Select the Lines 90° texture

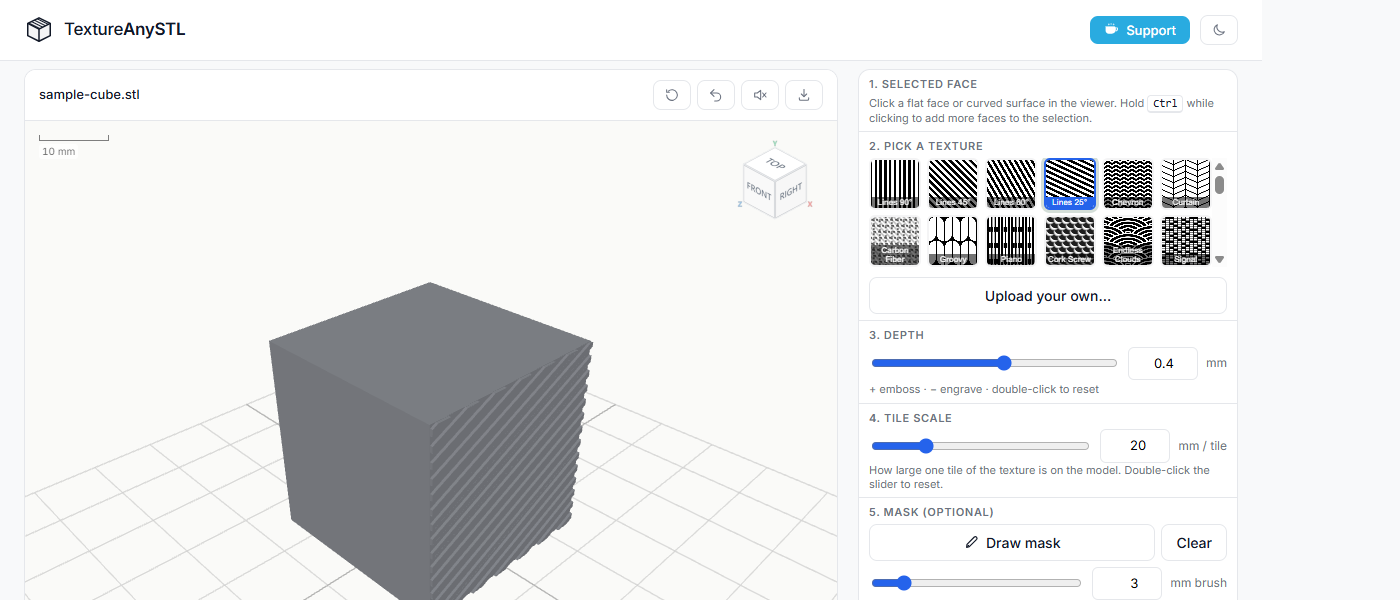click(x=895, y=184)
